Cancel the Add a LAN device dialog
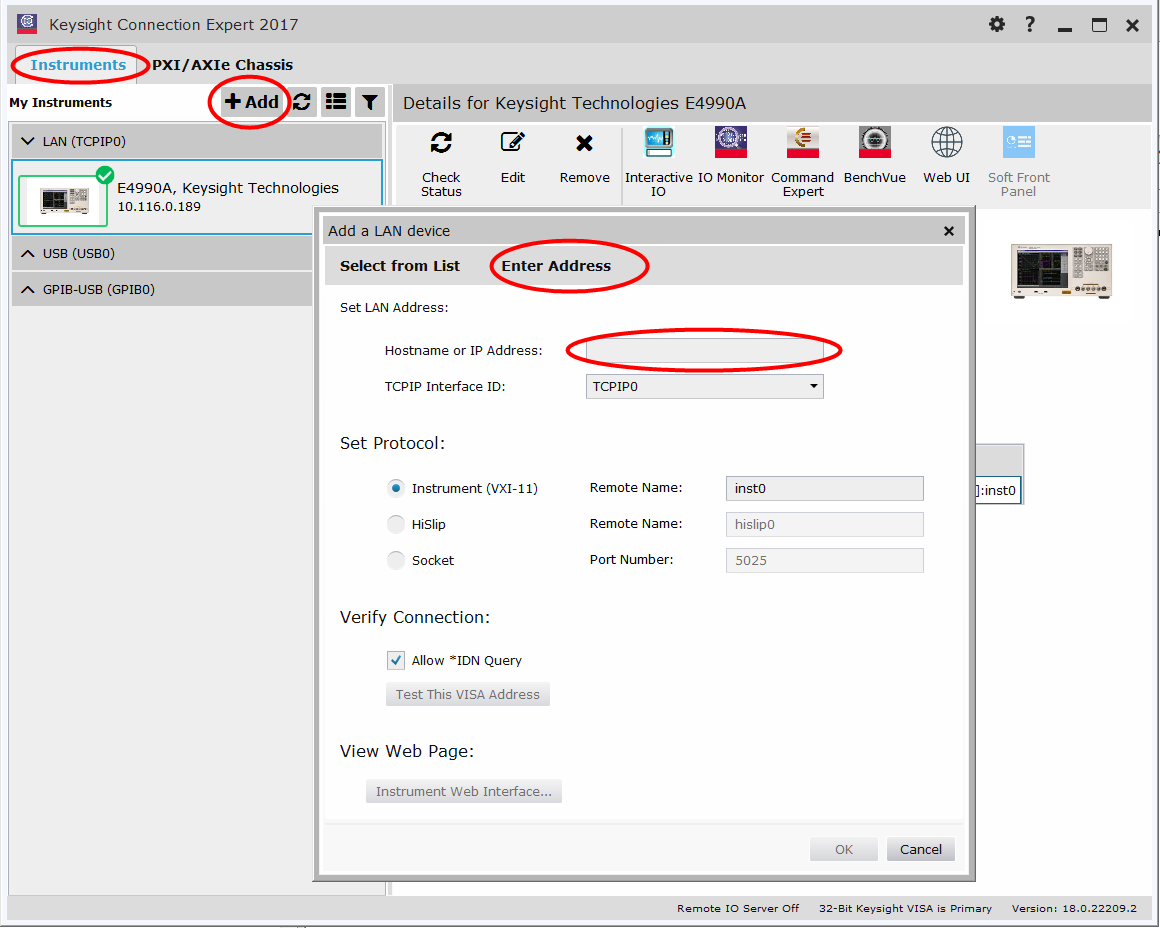Viewport: 1160px width, 928px height. (921, 850)
